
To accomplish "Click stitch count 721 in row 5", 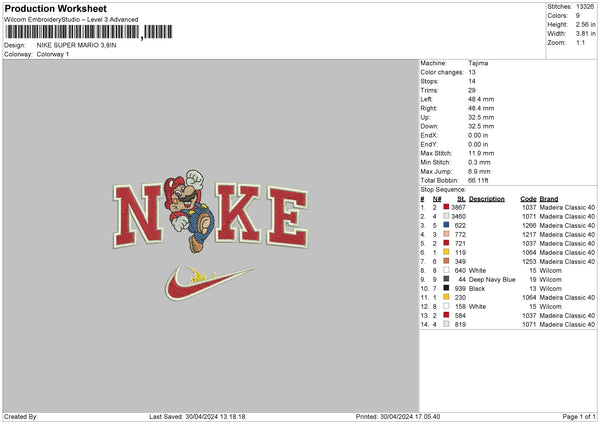I will (x=460, y=243).
